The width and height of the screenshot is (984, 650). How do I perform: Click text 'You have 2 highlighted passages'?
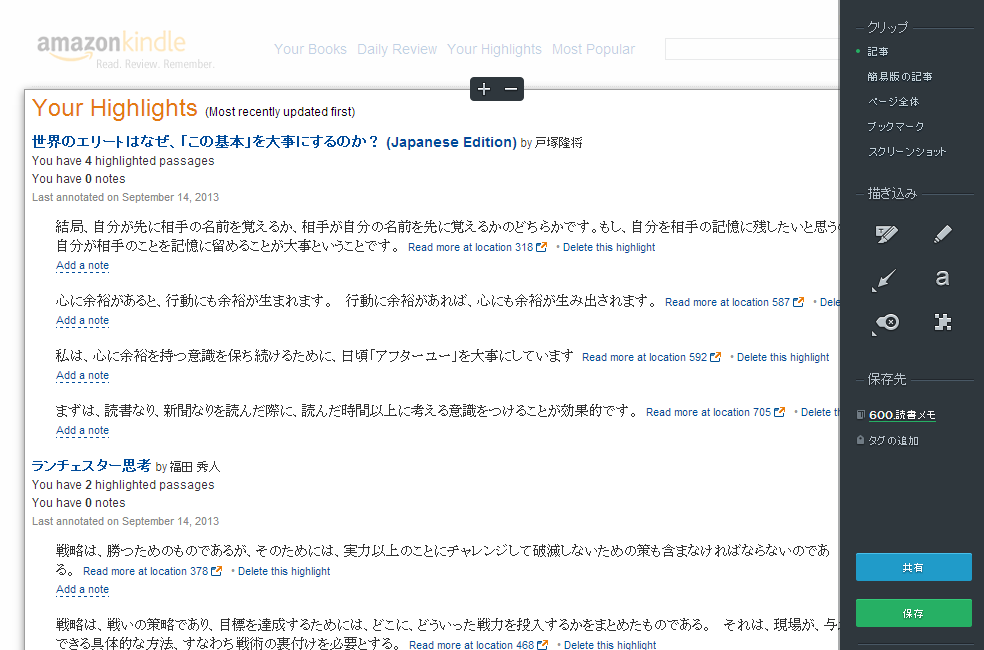pyautogui.click(x=123, y=485)
